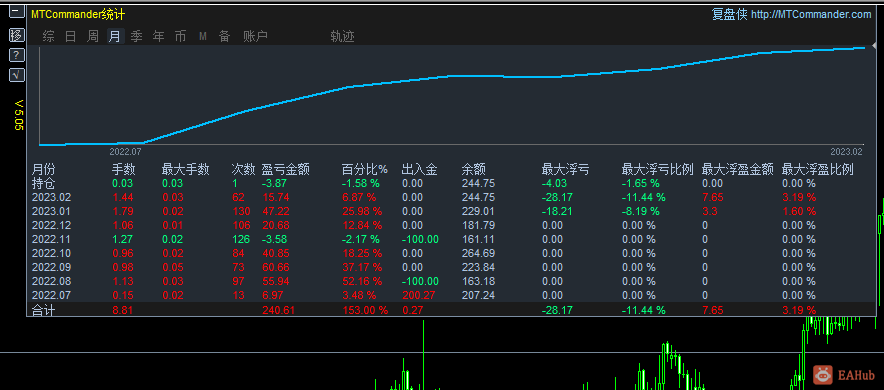Click the 最大手数 column header

[x=185, y=170]
